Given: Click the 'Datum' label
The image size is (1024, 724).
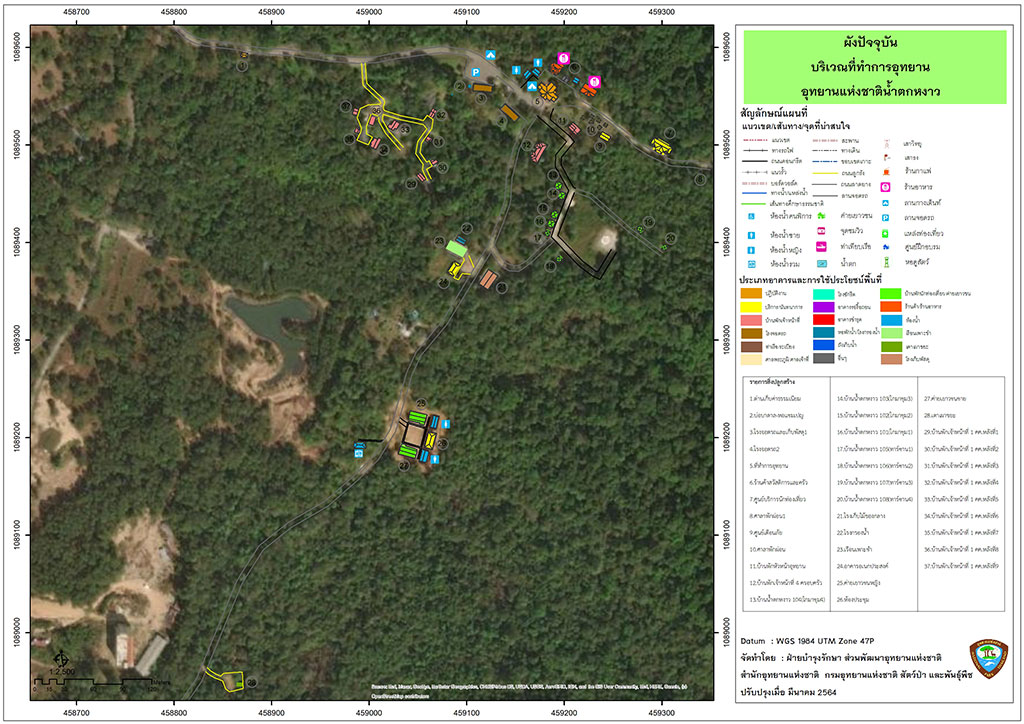Looking at the screenshot, I should [753, 641].
